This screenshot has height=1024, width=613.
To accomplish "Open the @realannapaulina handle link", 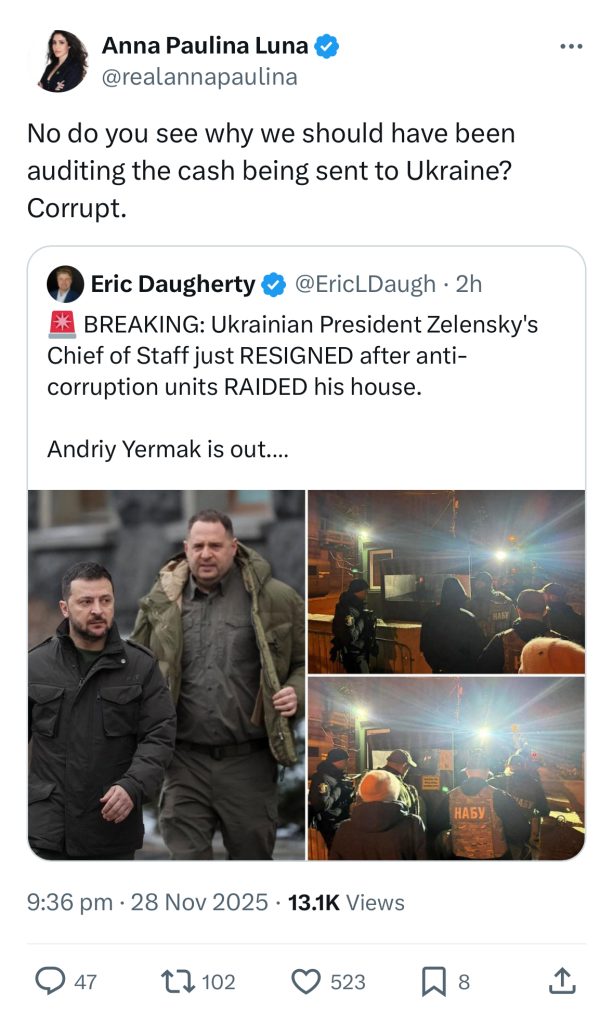I will click(x=199, y=77).
